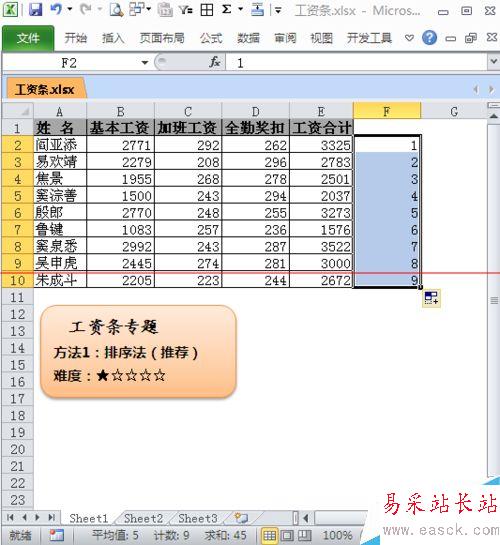Click the filter funnel icon in quick access toolbar
This screenshot has width=500, height=545.
point(186,10)
